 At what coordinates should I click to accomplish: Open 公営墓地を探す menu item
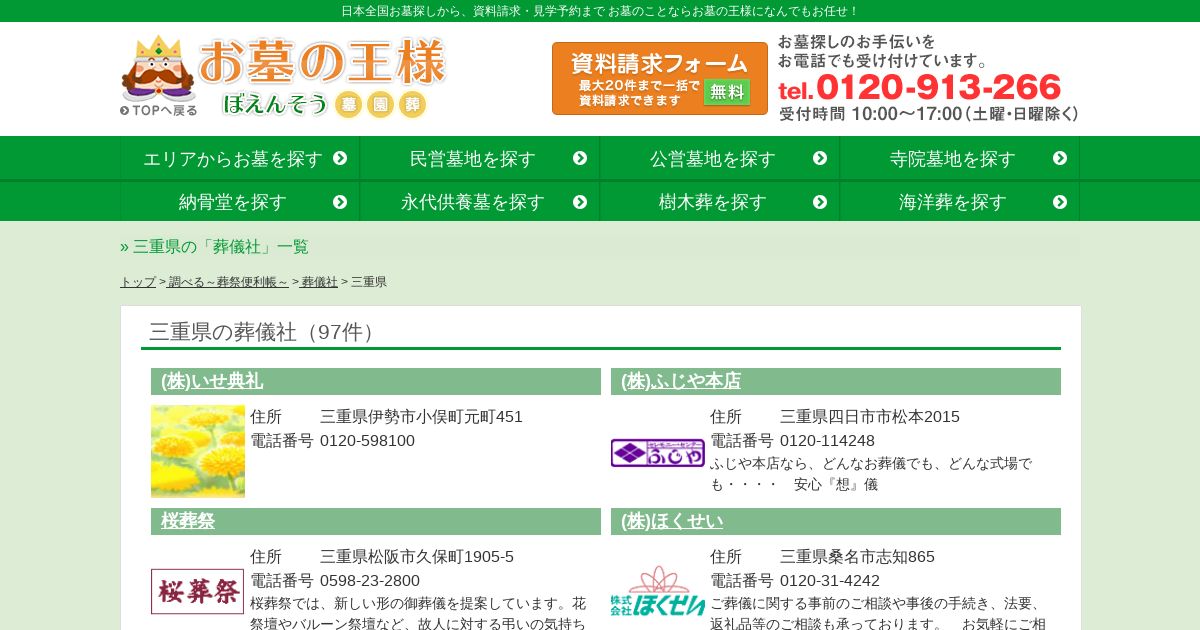pyautogui.click(x=720, y=158)
